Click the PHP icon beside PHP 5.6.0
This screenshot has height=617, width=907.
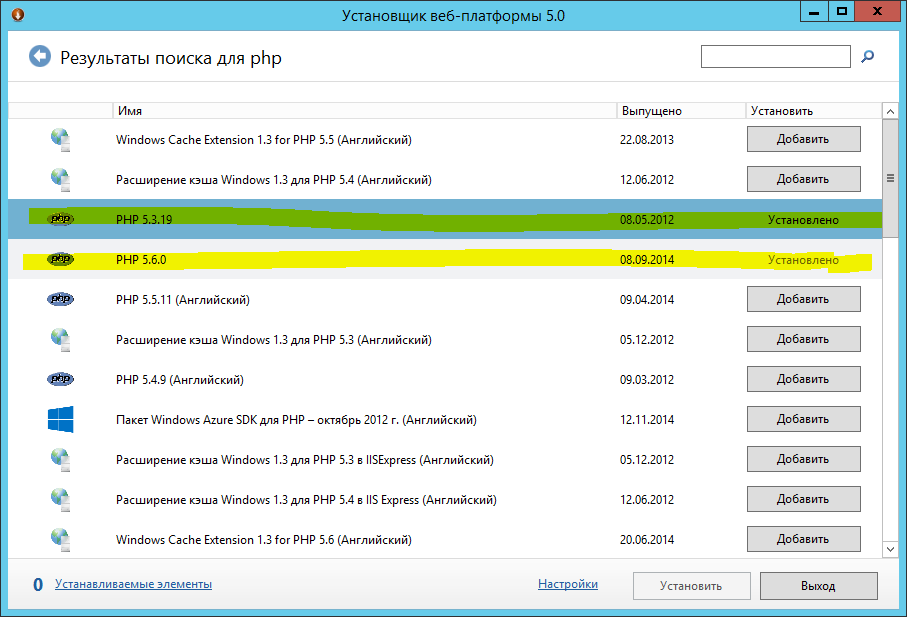(x=60, y=259)
